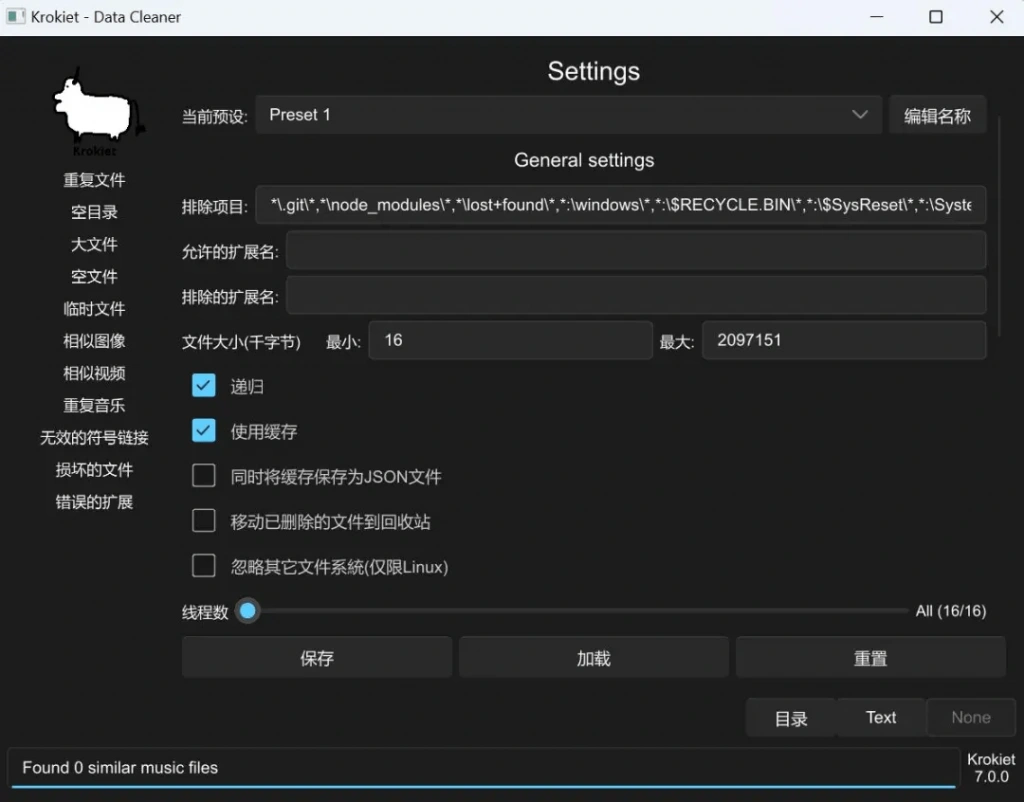Image resolution: width=1024 pixels, height=802 pixels.
Task: Click the app icon in title bar
Action: [x=16, y=17]
